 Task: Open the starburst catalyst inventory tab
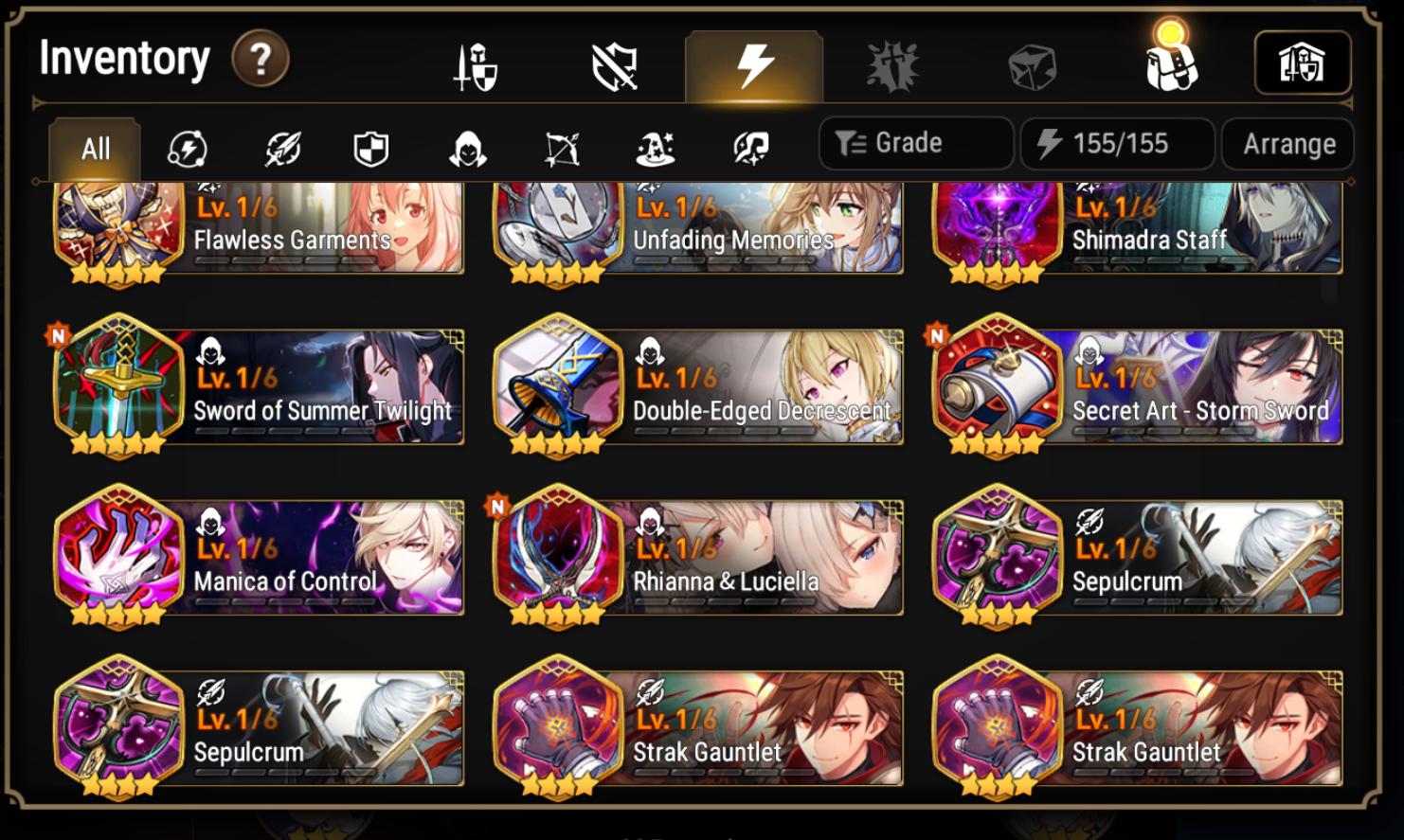tap(892, 67)
